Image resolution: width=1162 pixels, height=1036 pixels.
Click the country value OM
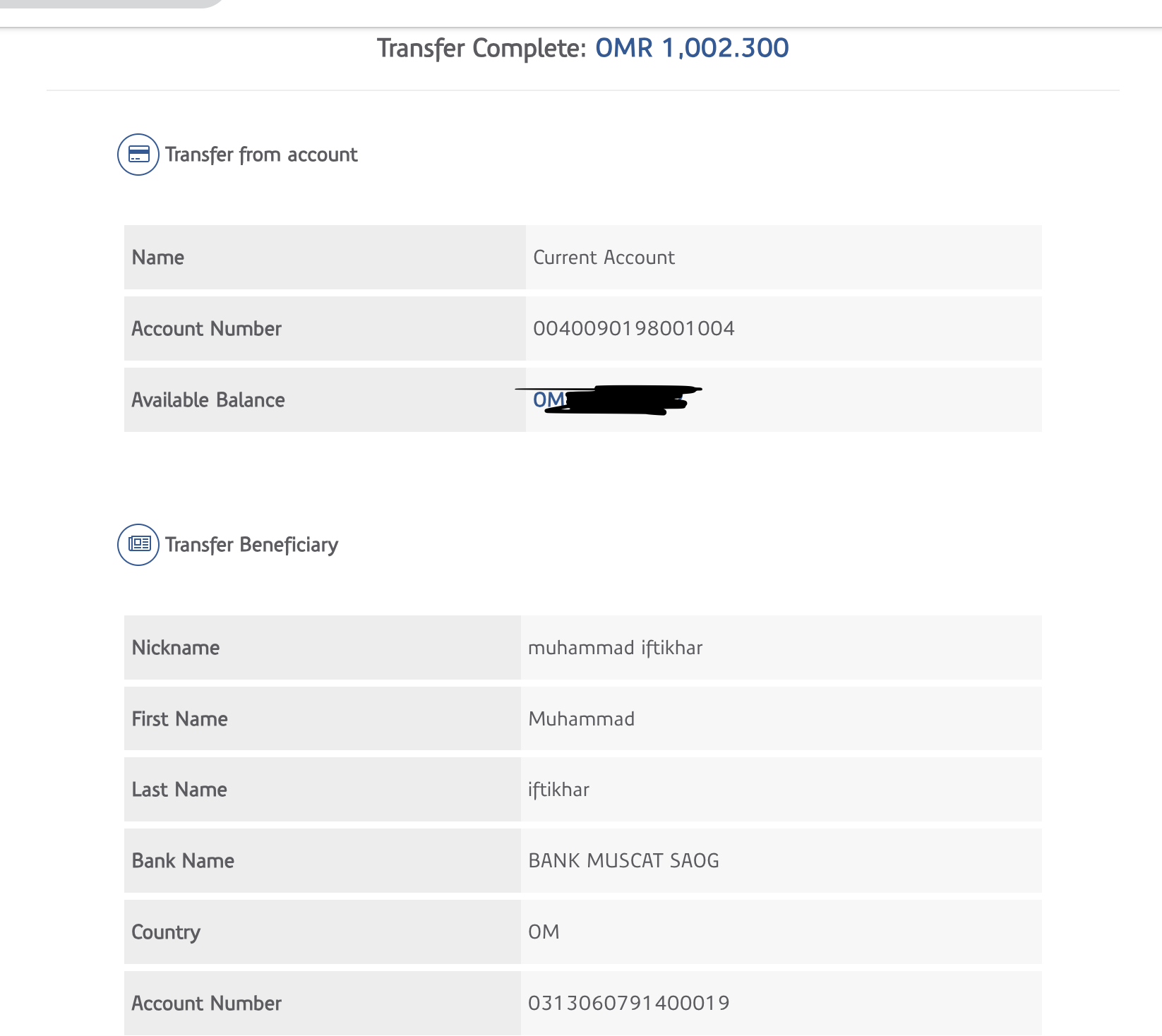(x=544, y=932)
